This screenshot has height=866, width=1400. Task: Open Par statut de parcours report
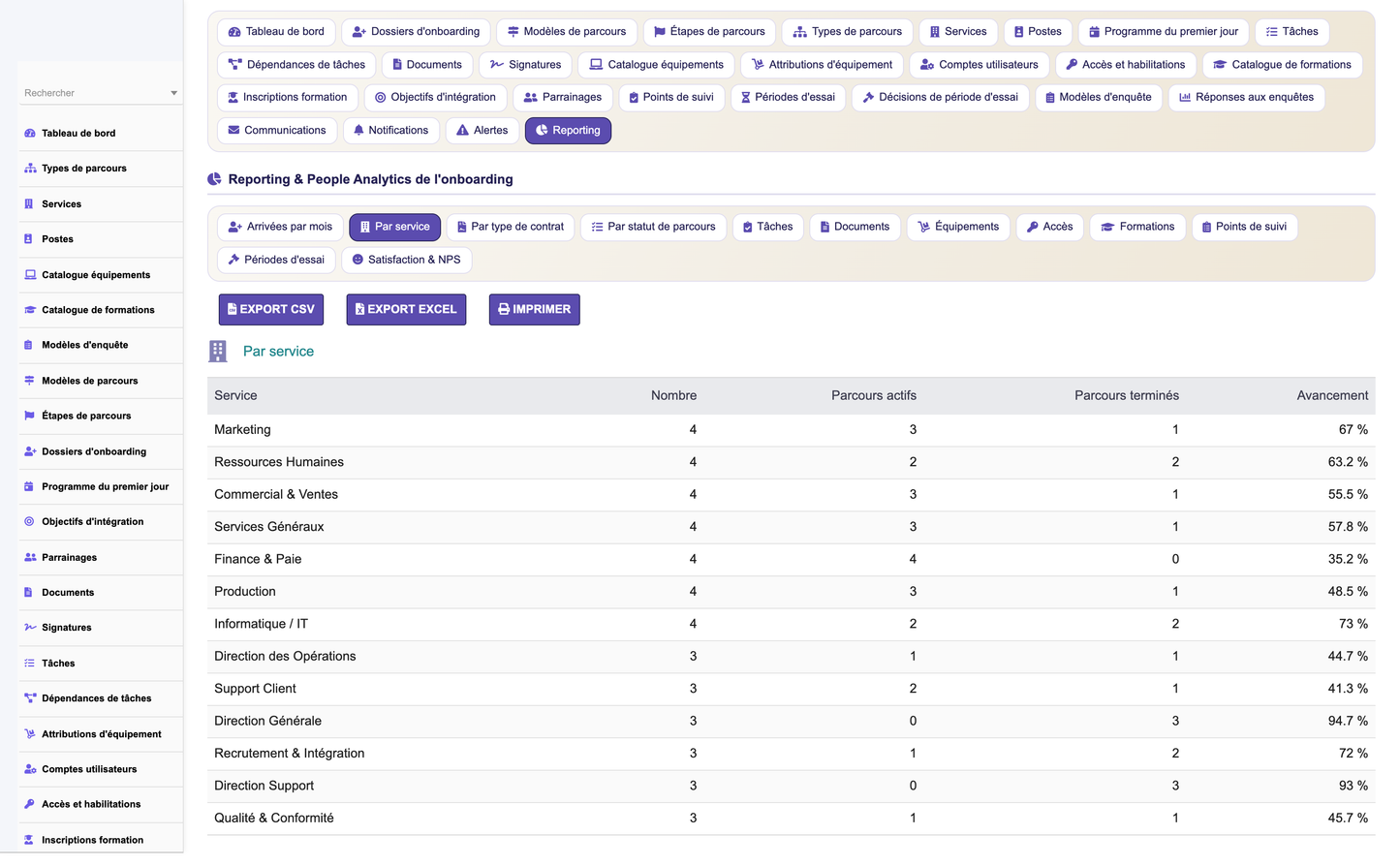653,227
